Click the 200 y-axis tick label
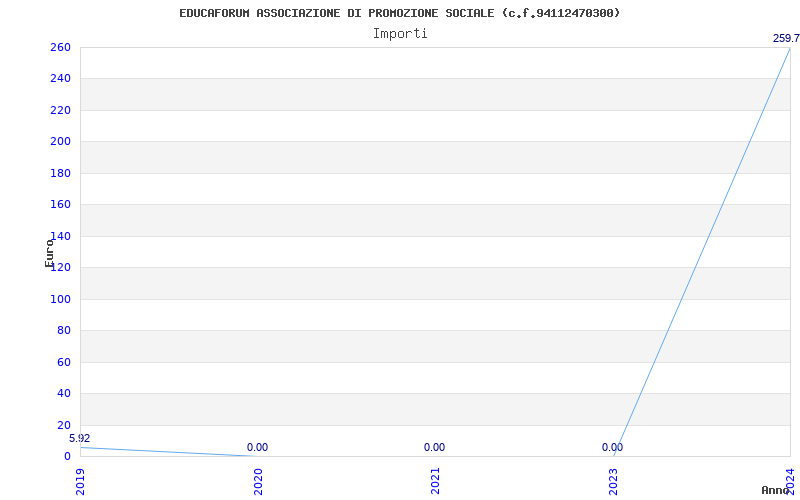This screenshot has width=800, height=500. (x=60, y=141)
